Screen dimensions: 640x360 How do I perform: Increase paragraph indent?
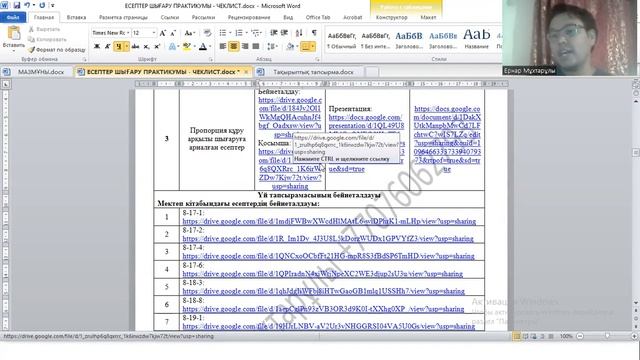[284, 33]
